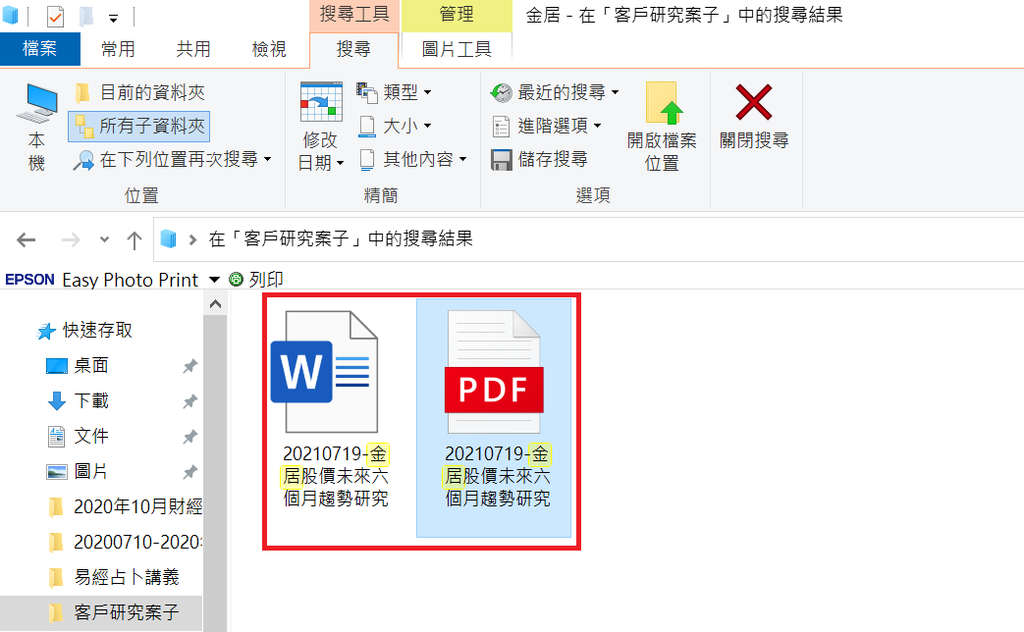Viewport: 1024px width, 632px height.
Task: Open 易經占卜講義 folder in sidebar
Action: [114, 577]
